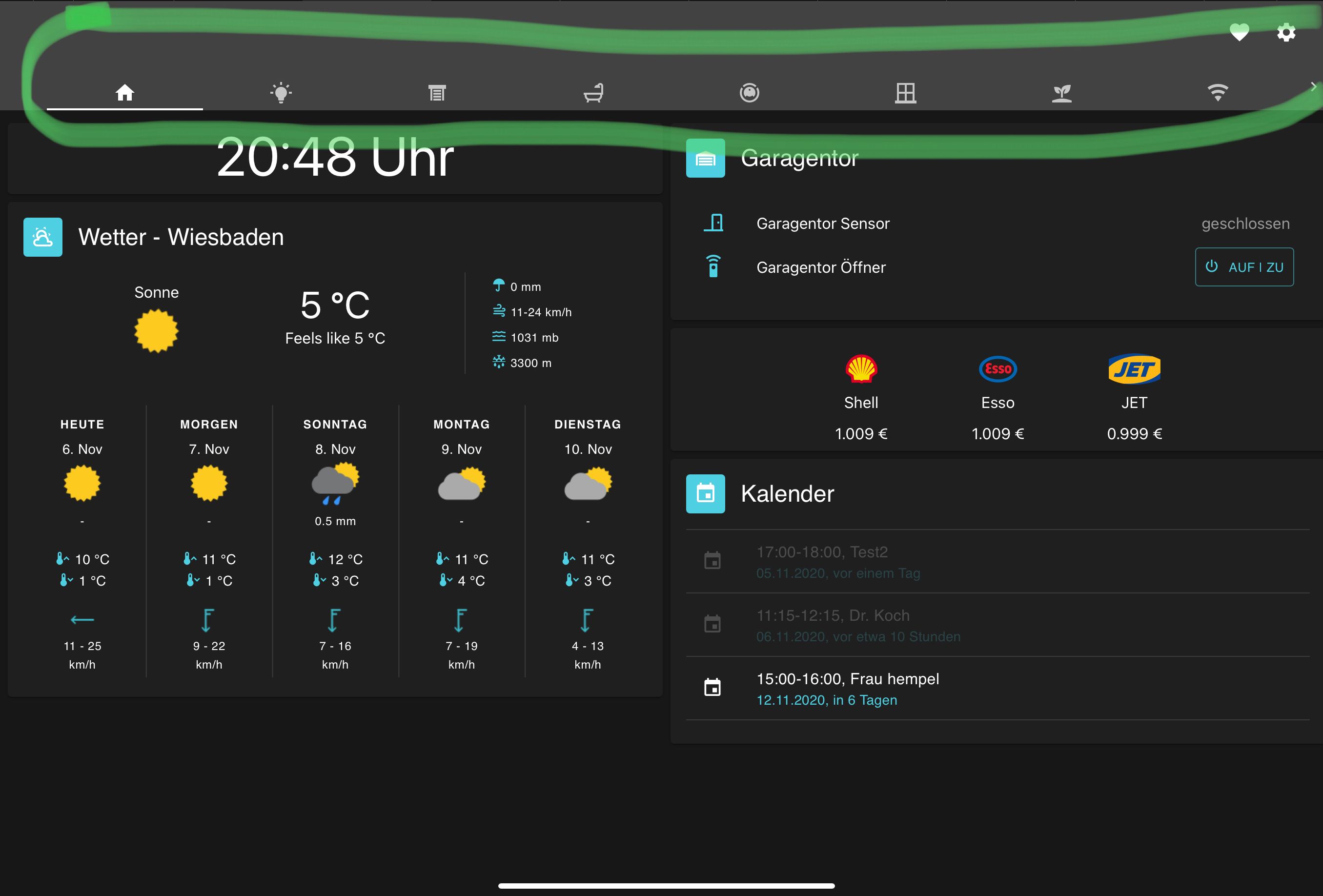Open the window blinds tab icon

point(437,92)
